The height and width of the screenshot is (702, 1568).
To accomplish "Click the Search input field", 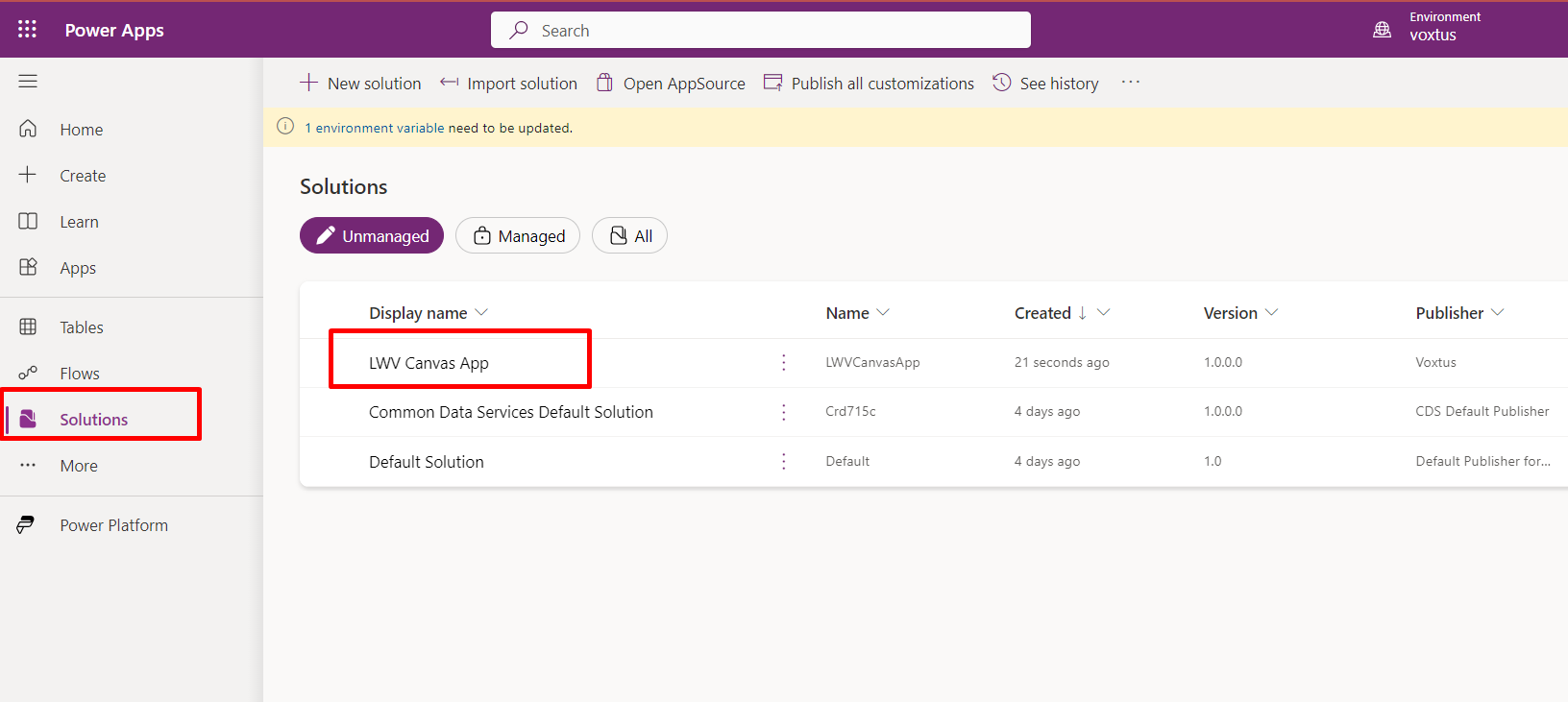I will click(761, 30).
